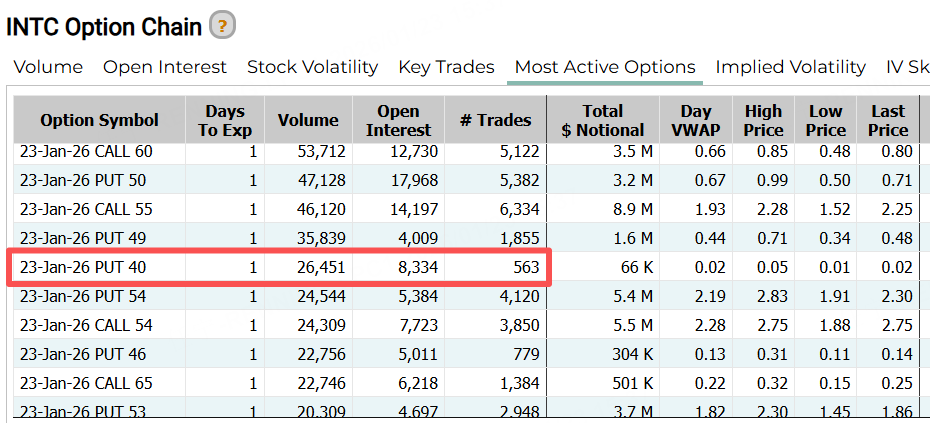Sort by Days To Exp column
This screenshot has width=930, height=423.
click(x=225, y=120)
